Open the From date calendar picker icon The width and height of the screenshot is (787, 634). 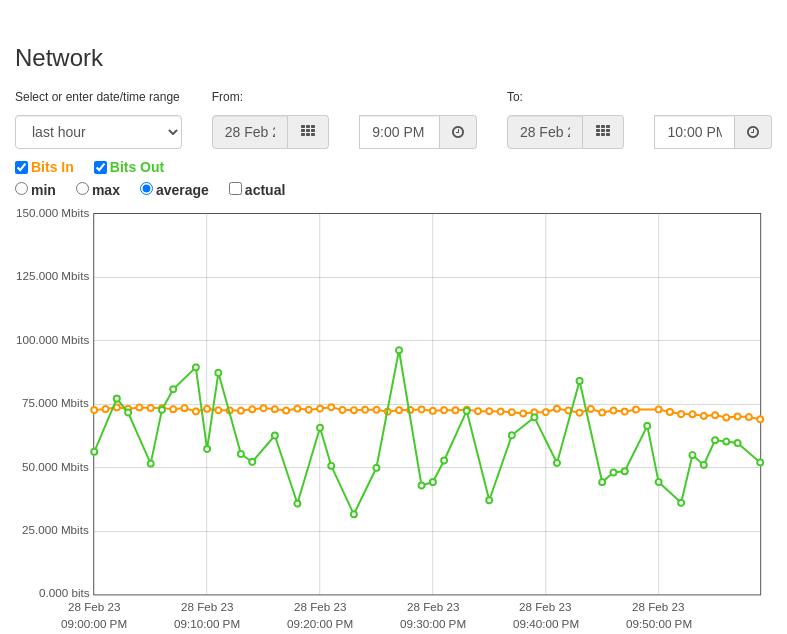point(308,132)
